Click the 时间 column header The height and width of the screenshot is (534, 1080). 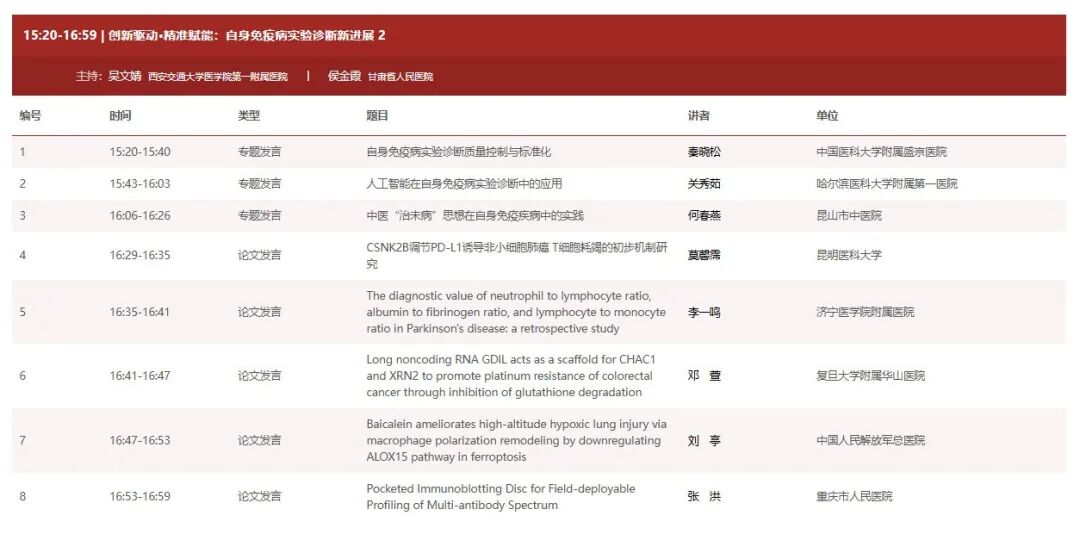[120, 116]
